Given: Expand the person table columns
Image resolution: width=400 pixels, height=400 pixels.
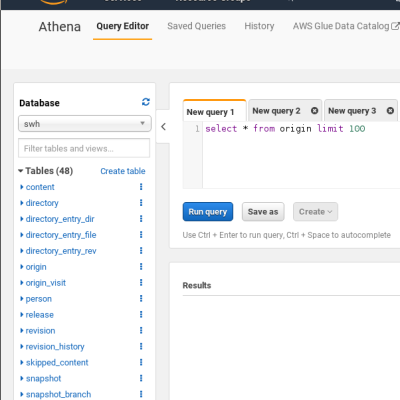Looking at the screenshot, I should [22, 299].
